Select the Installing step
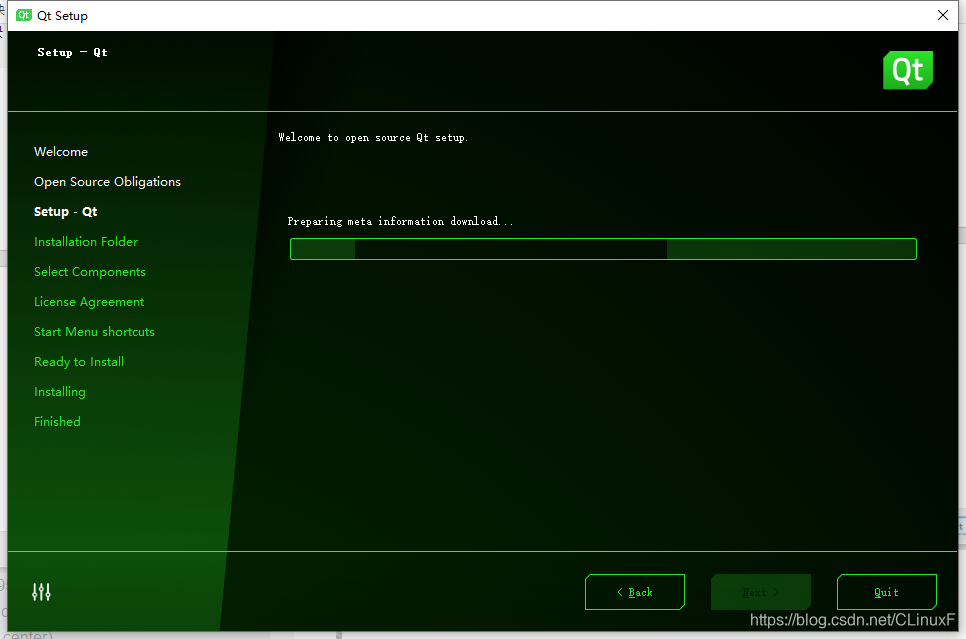The width and height of the screenshot is (966, 639). point(60,392)
